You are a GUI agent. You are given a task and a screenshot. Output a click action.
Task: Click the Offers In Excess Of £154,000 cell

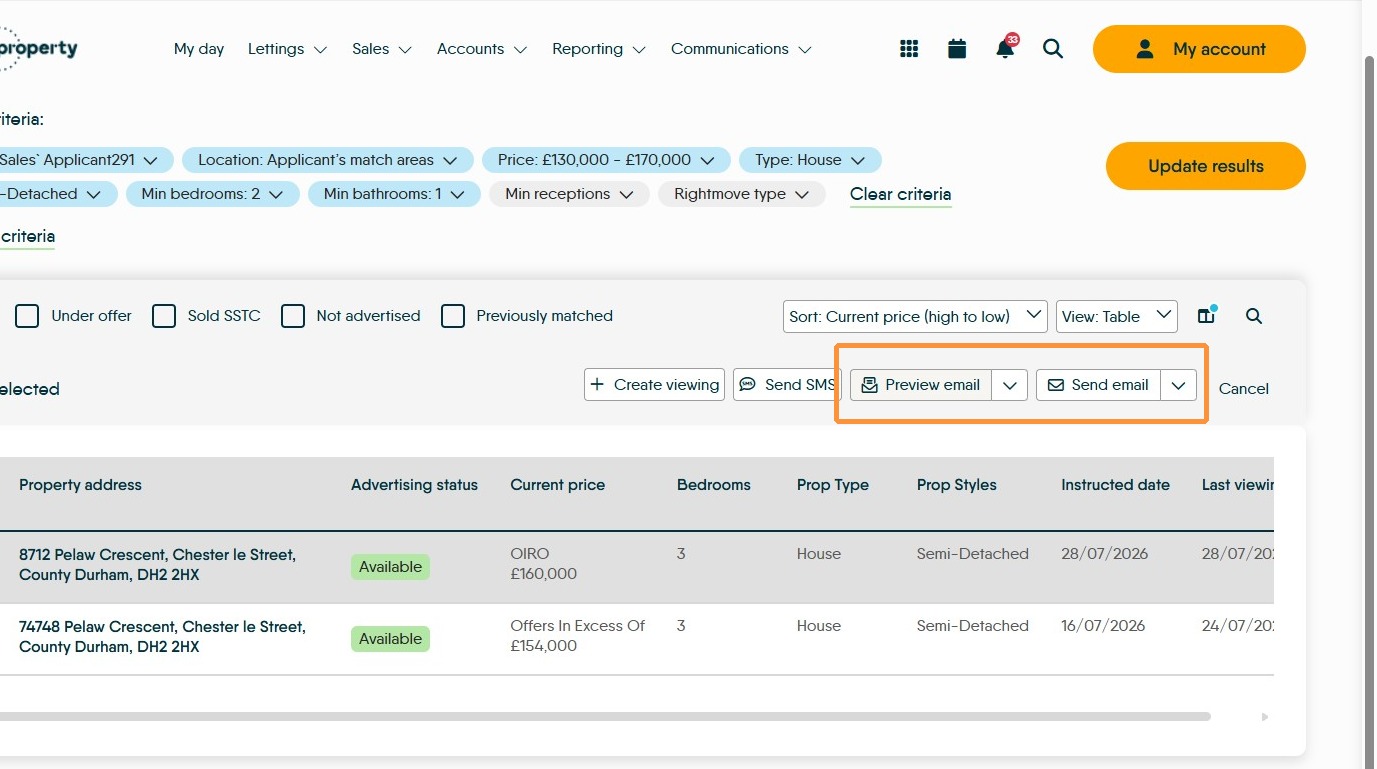[x=578, y=636]
